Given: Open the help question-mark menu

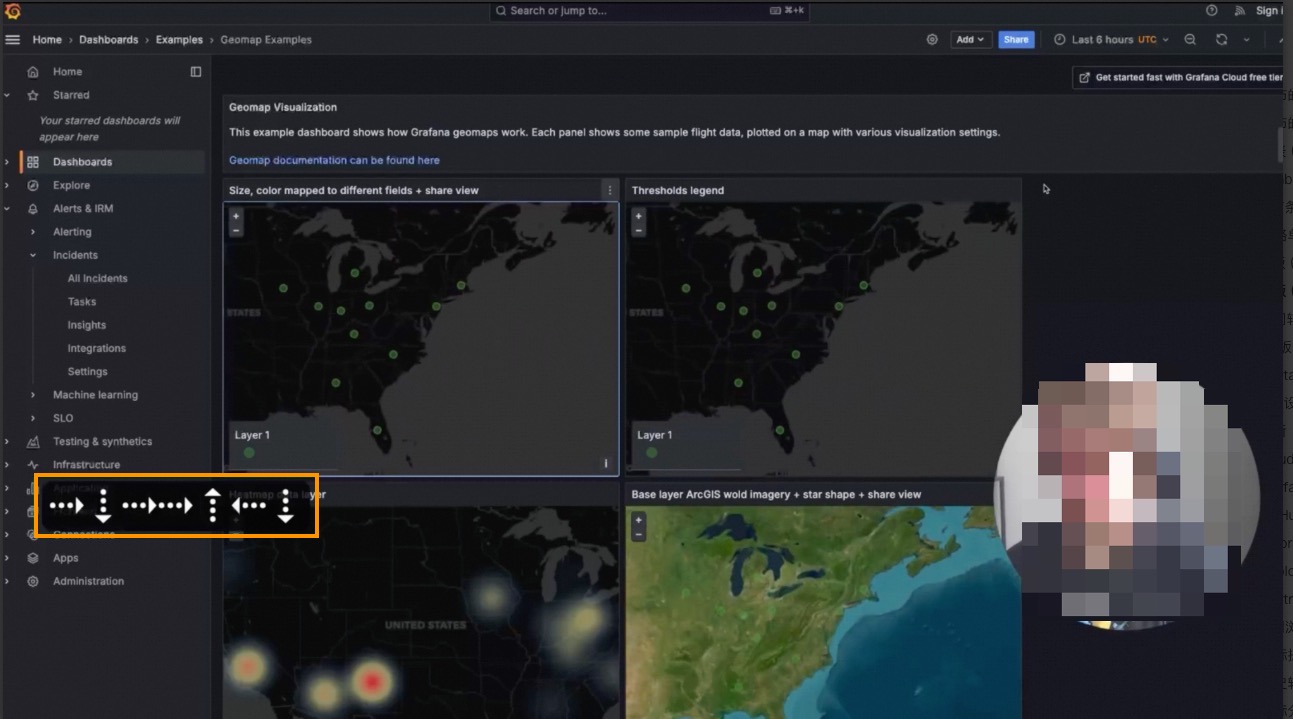Looking at the screenshot, I should [1212, 10].
